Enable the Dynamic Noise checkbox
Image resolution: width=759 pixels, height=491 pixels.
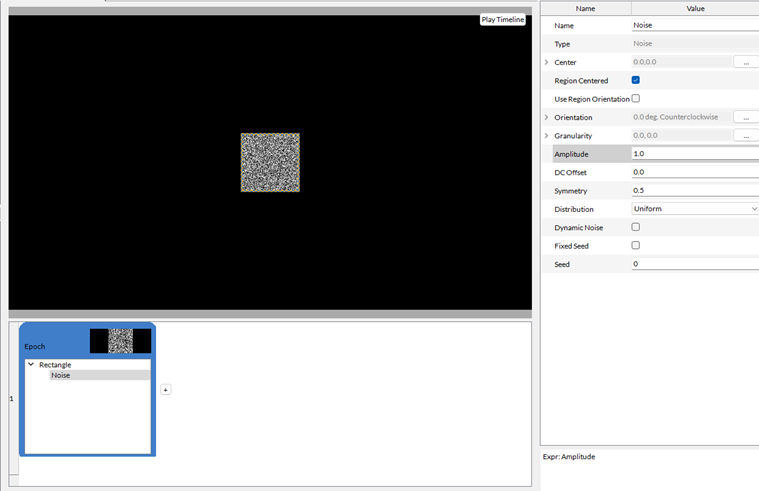click(x=636, y=227)
